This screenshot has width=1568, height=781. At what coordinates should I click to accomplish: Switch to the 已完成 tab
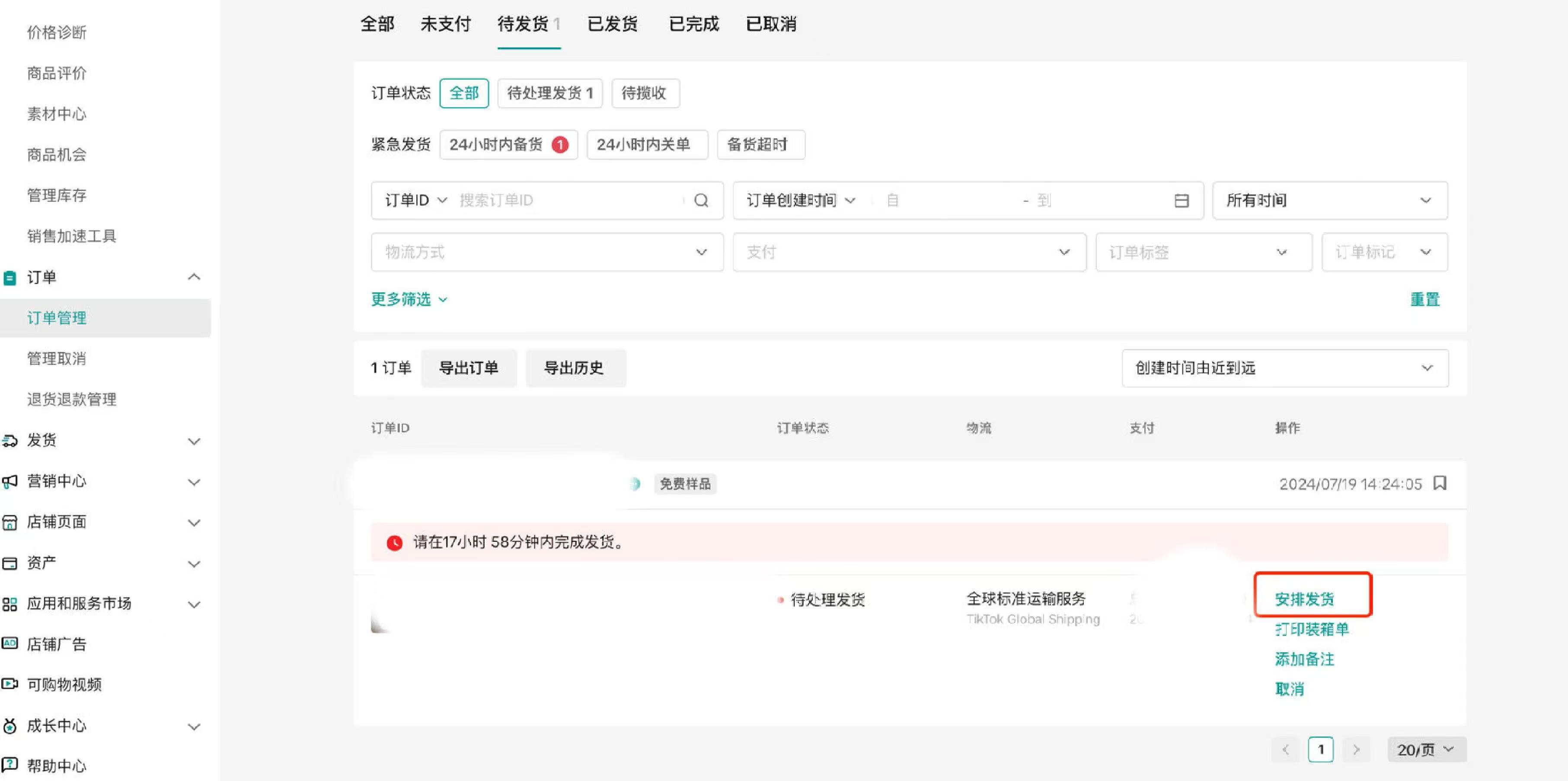(x=694, y=24)
